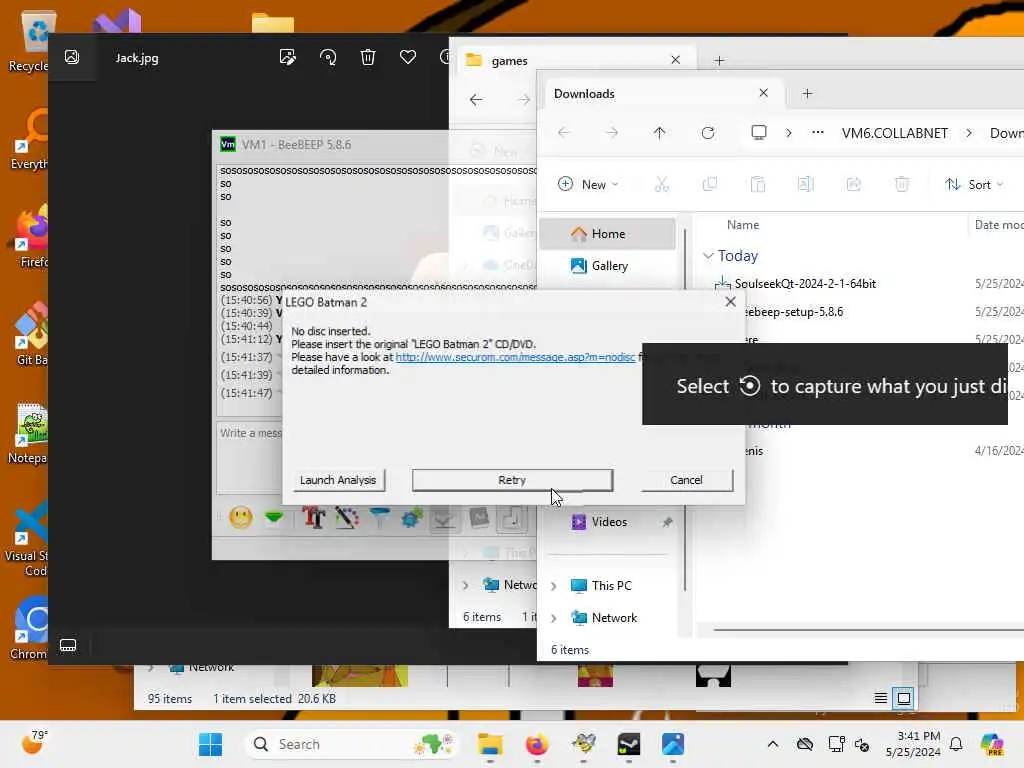Click the Copy icon in Downloads toolbar

[x=709, y=185]
